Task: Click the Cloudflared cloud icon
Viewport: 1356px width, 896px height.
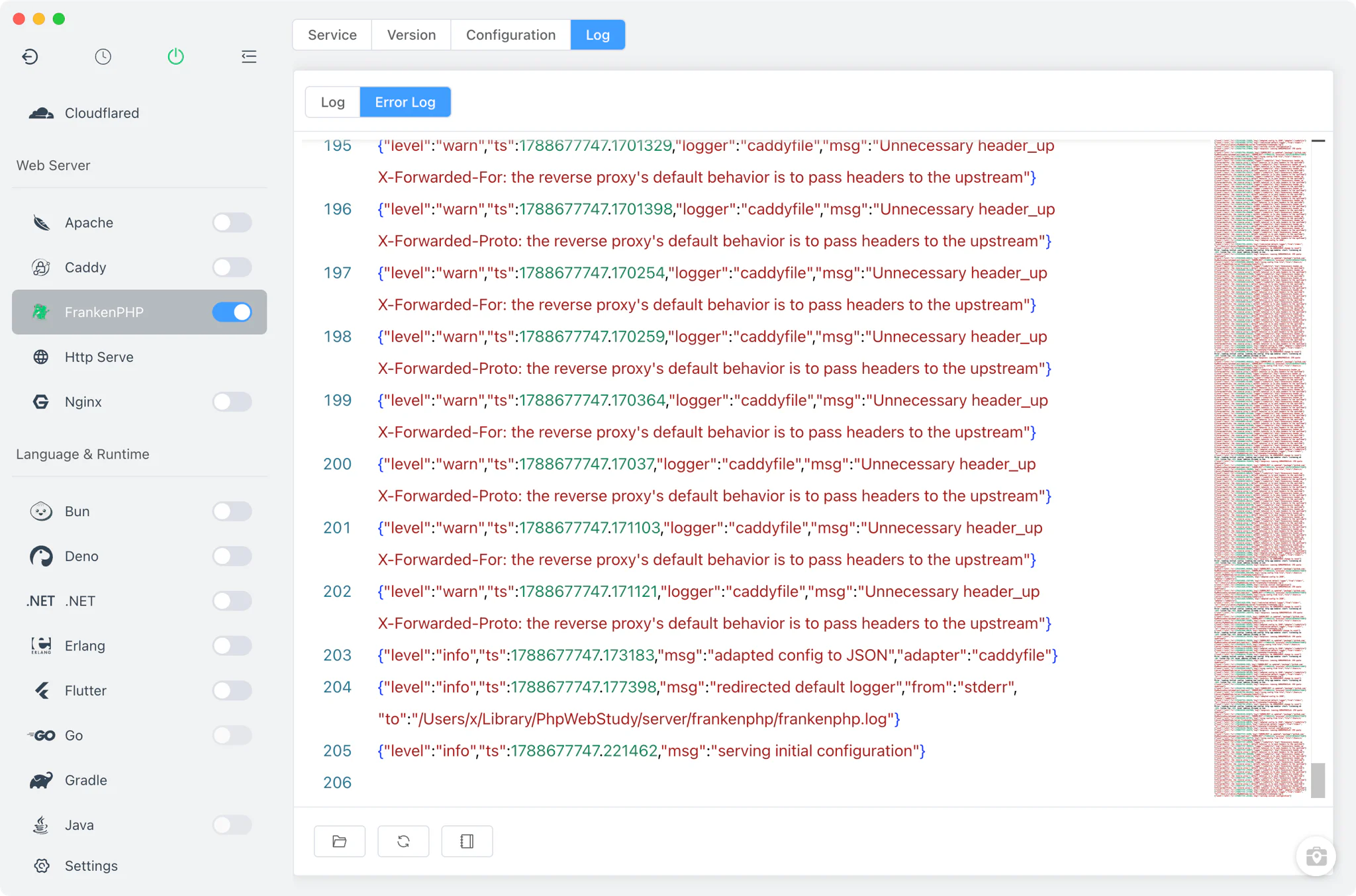Action: 41,113
